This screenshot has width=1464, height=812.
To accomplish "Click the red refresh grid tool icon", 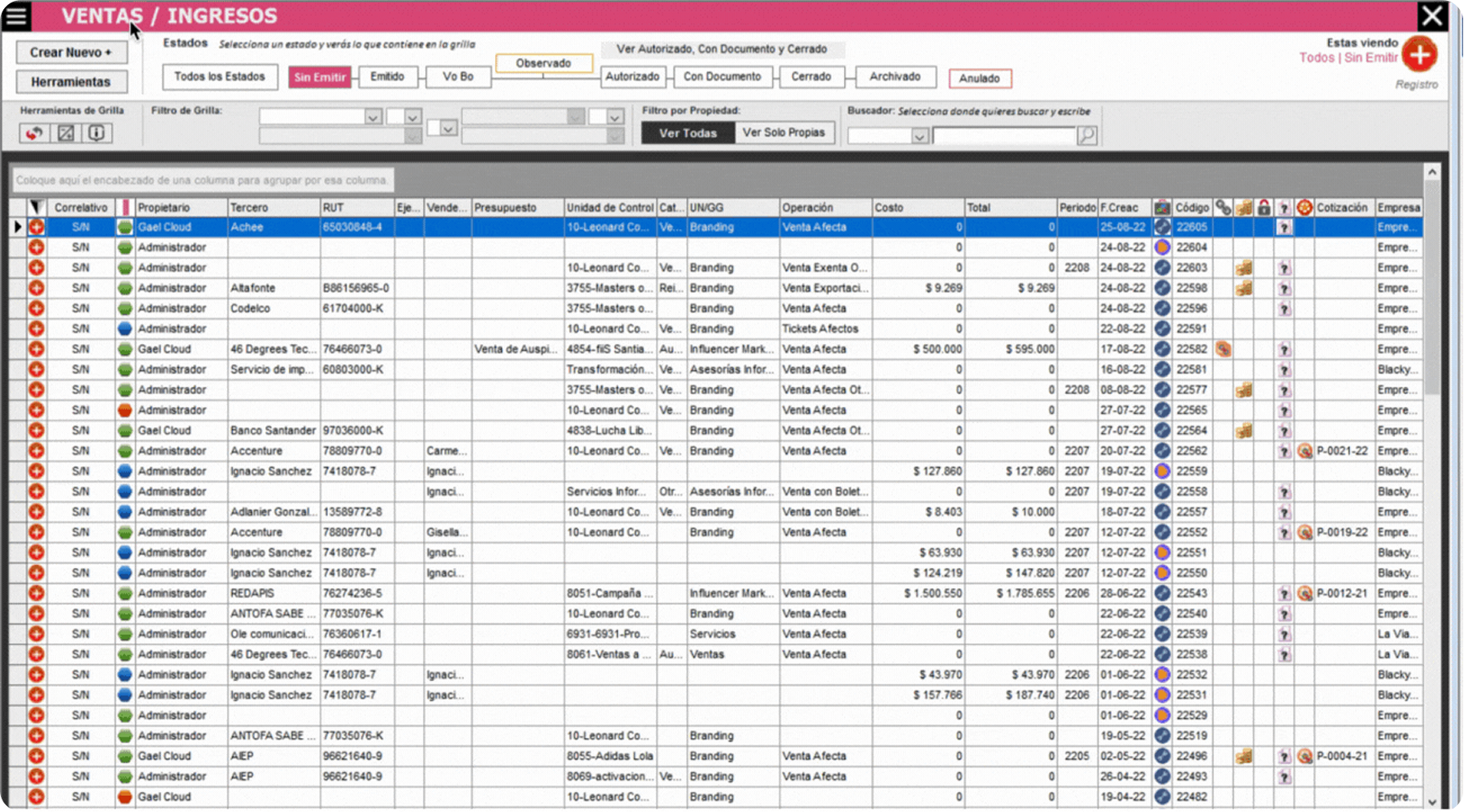I will 34,133.
